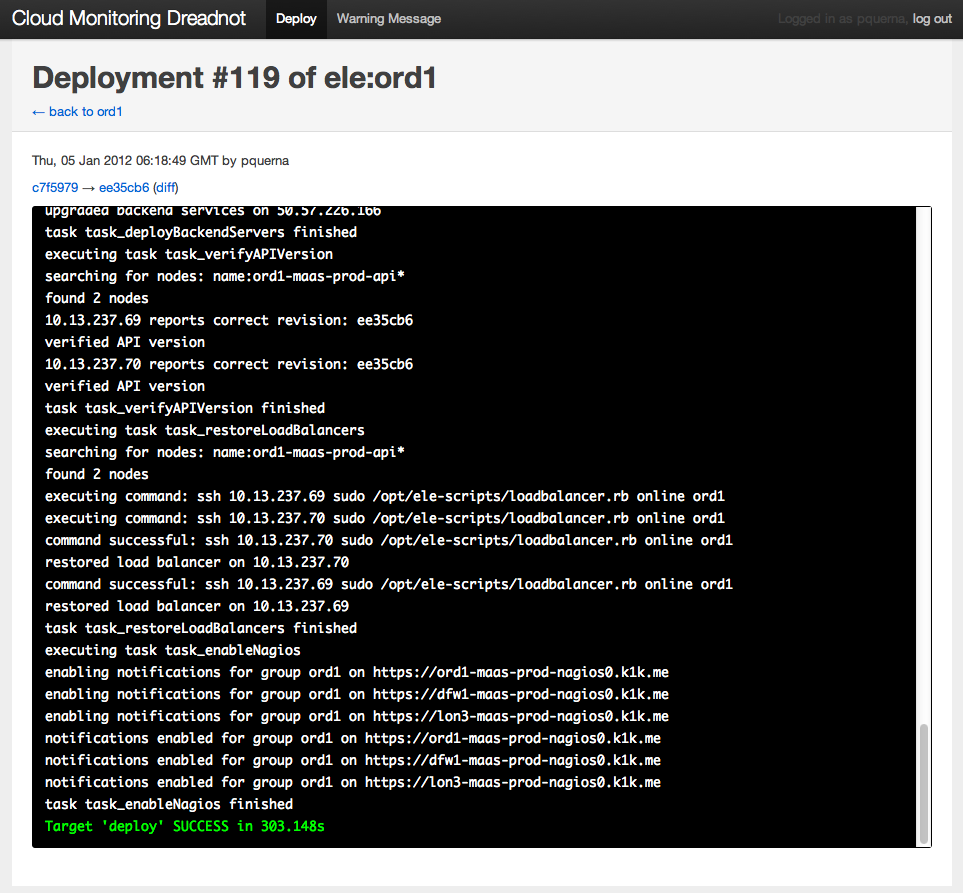Click '10.13.237.70 reports correct revision' line

(228, 364)
